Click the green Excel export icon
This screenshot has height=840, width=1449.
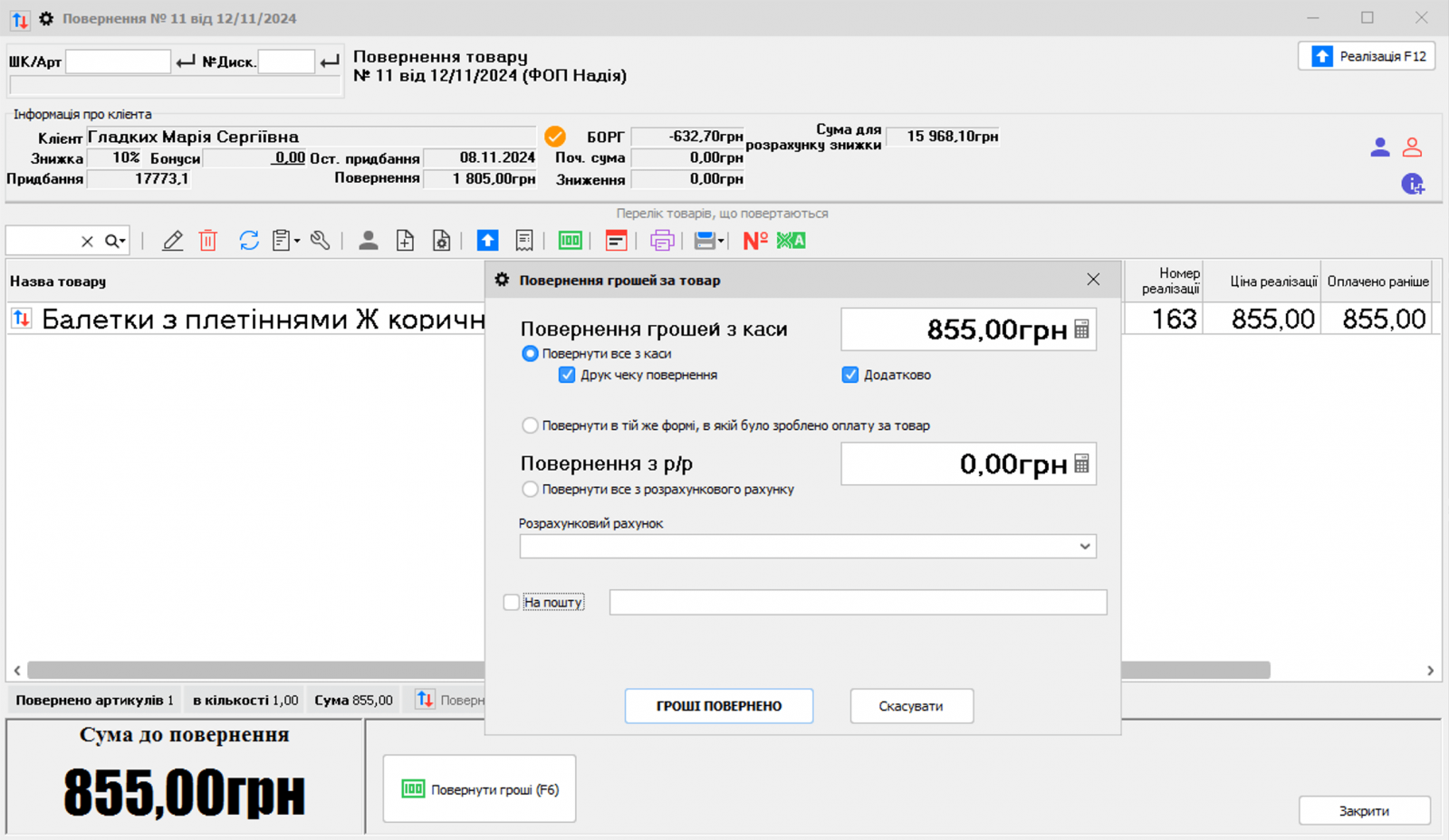791,241
